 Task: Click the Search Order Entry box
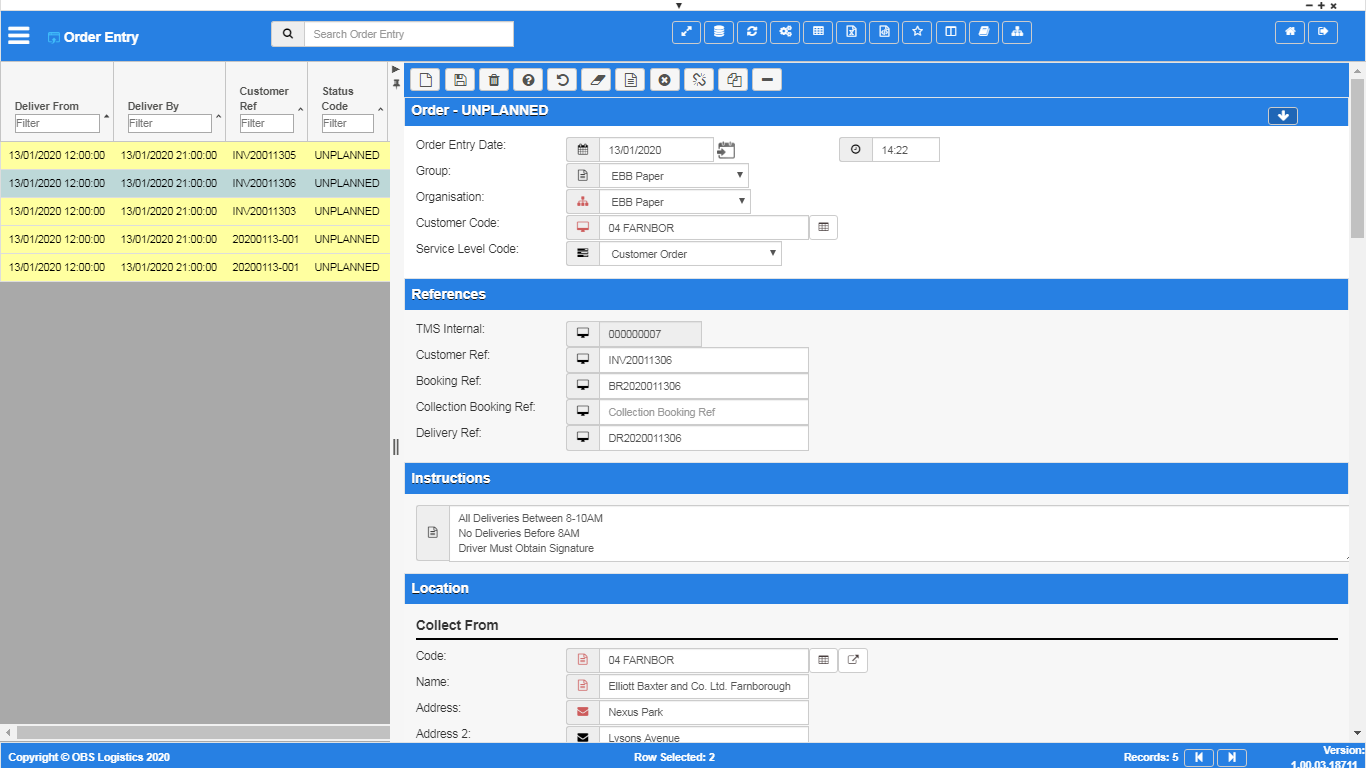tap(409, 34)
